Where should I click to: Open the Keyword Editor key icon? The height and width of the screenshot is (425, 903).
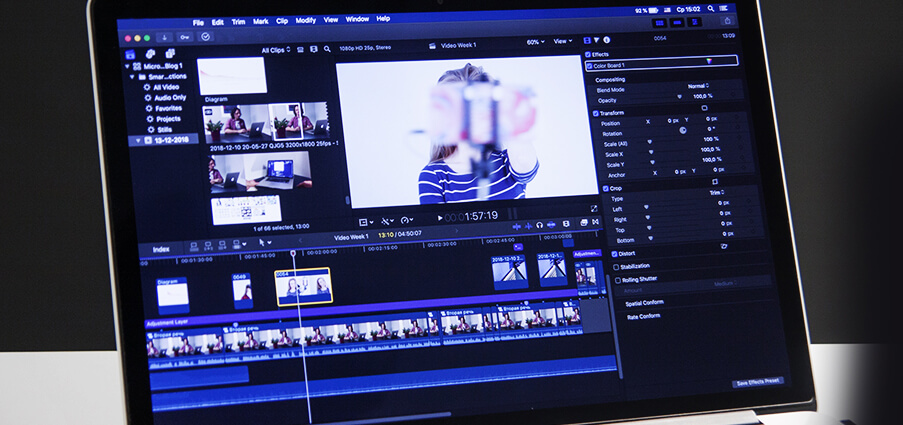[x=184, y=37]
